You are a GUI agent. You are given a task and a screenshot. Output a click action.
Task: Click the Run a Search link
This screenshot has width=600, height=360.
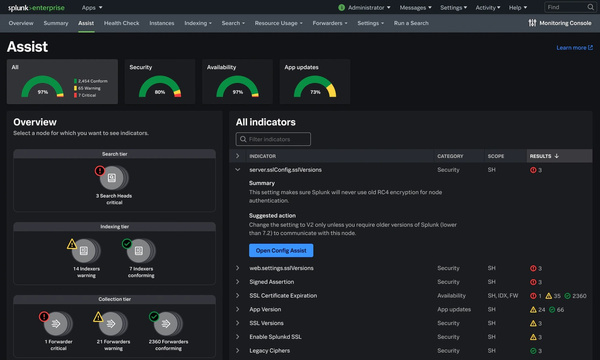(x=411, y=23)
